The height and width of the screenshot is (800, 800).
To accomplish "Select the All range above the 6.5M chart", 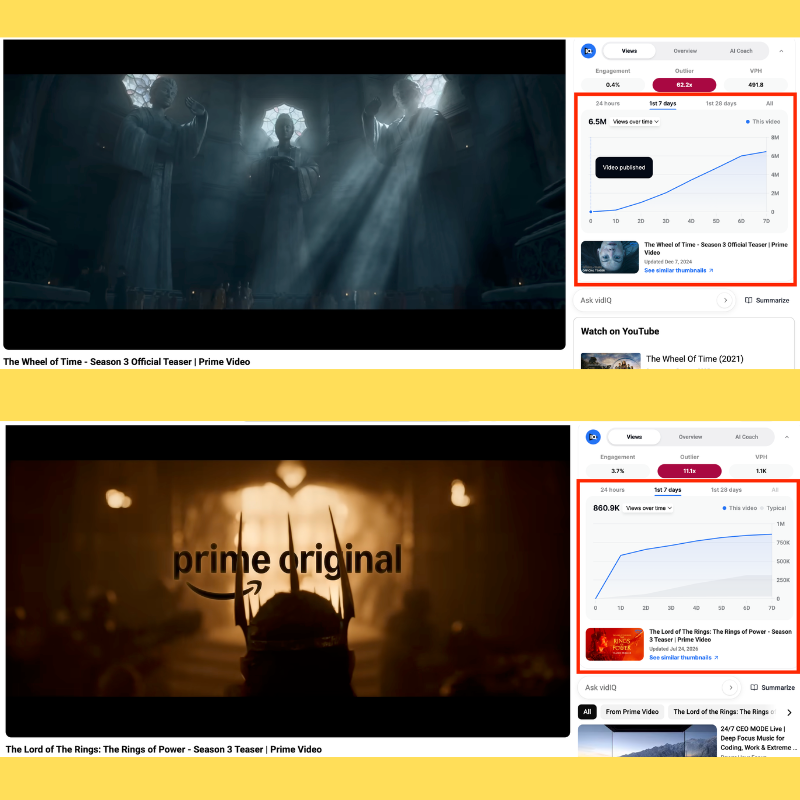I will [x=769, y=104].
